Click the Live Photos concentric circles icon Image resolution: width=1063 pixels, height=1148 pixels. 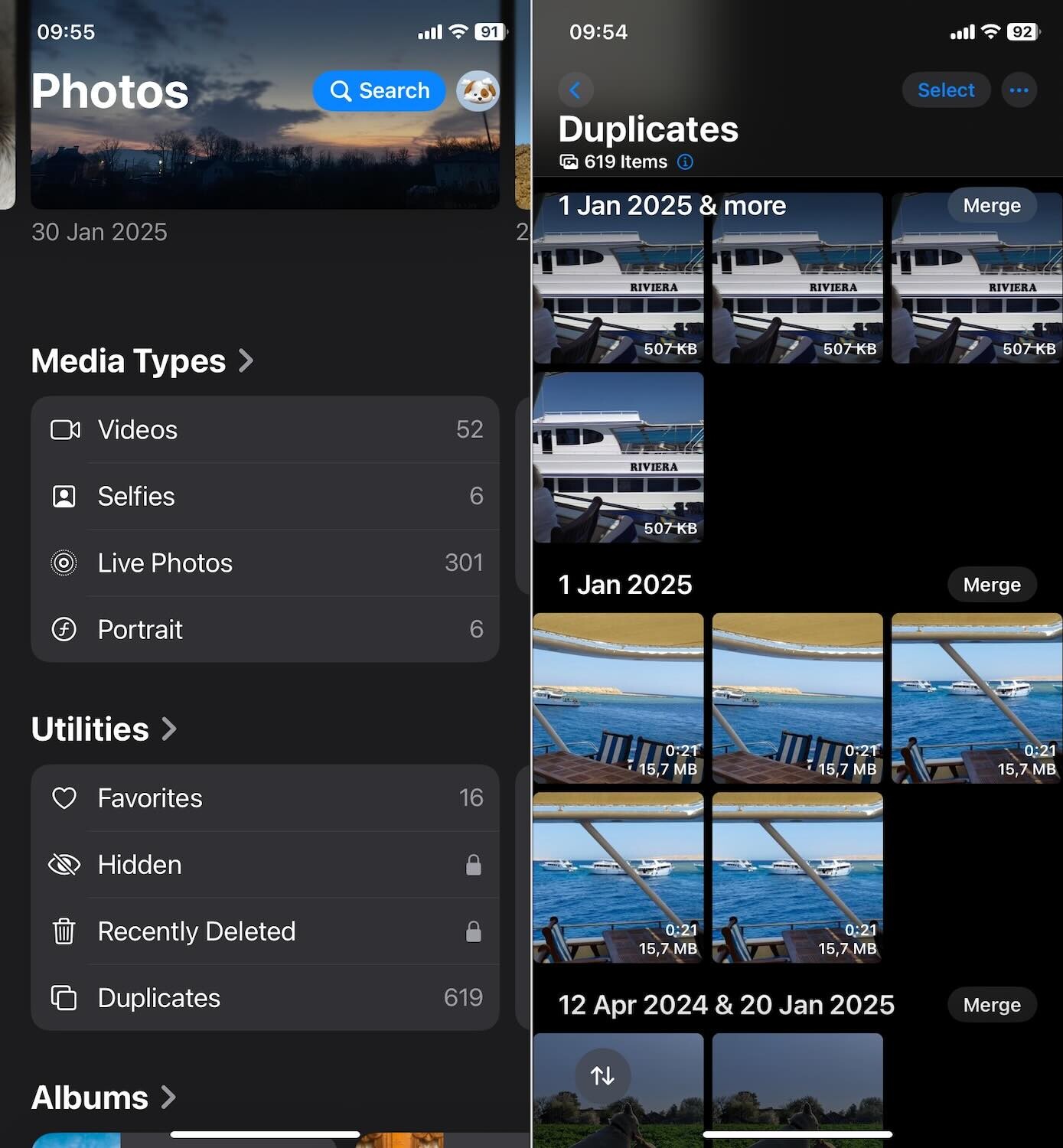coord(64,563)
